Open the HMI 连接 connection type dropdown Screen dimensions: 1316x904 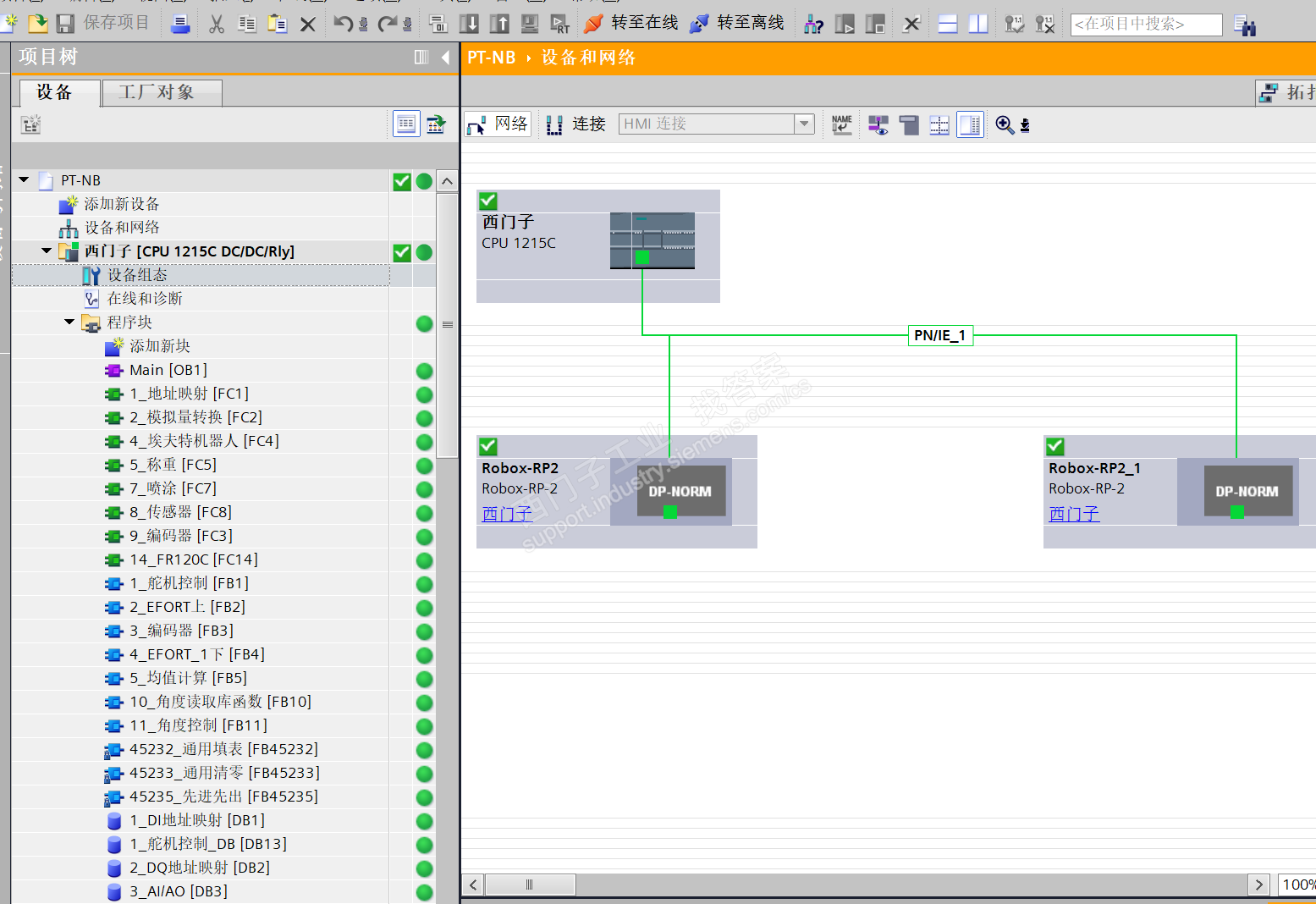[804, 124]
